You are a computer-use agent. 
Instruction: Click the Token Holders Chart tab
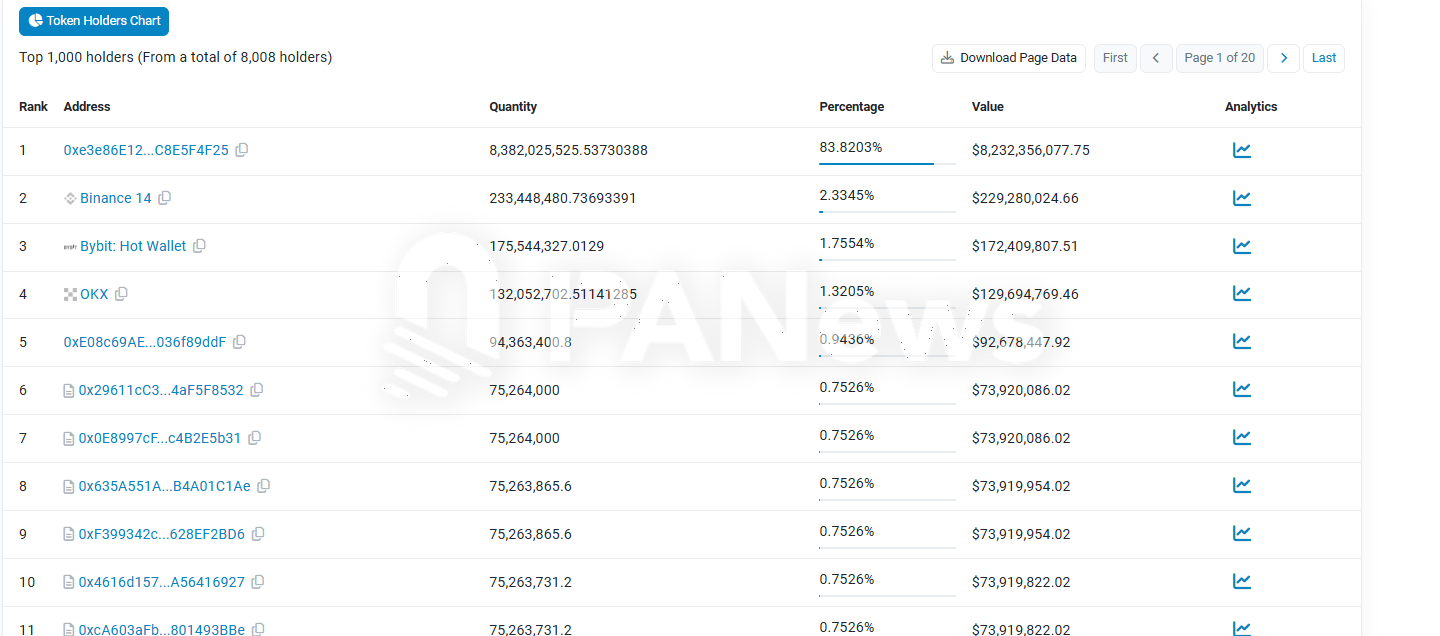[x=93, y=21]
